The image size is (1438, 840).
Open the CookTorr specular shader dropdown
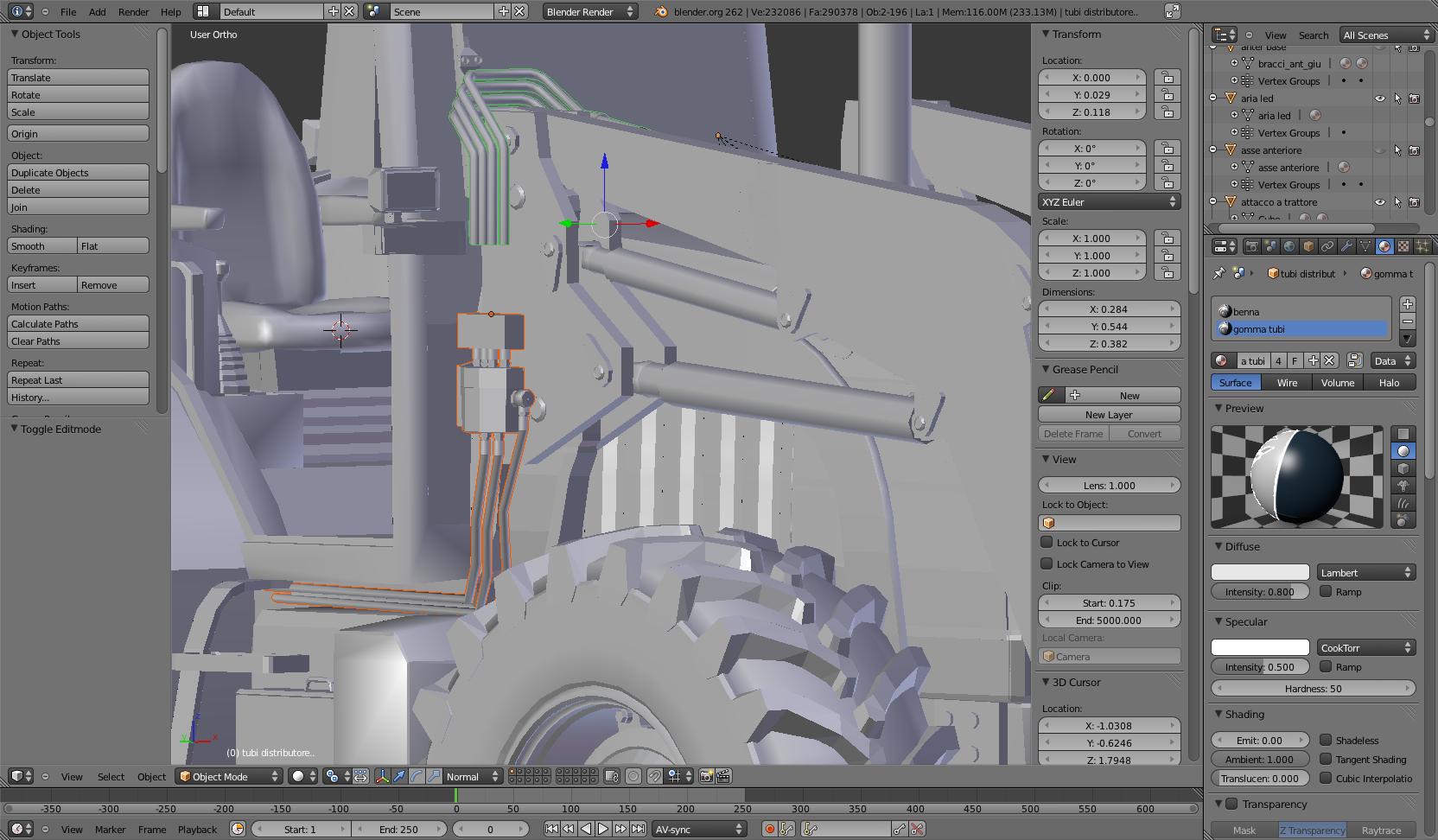[1365, 647]
